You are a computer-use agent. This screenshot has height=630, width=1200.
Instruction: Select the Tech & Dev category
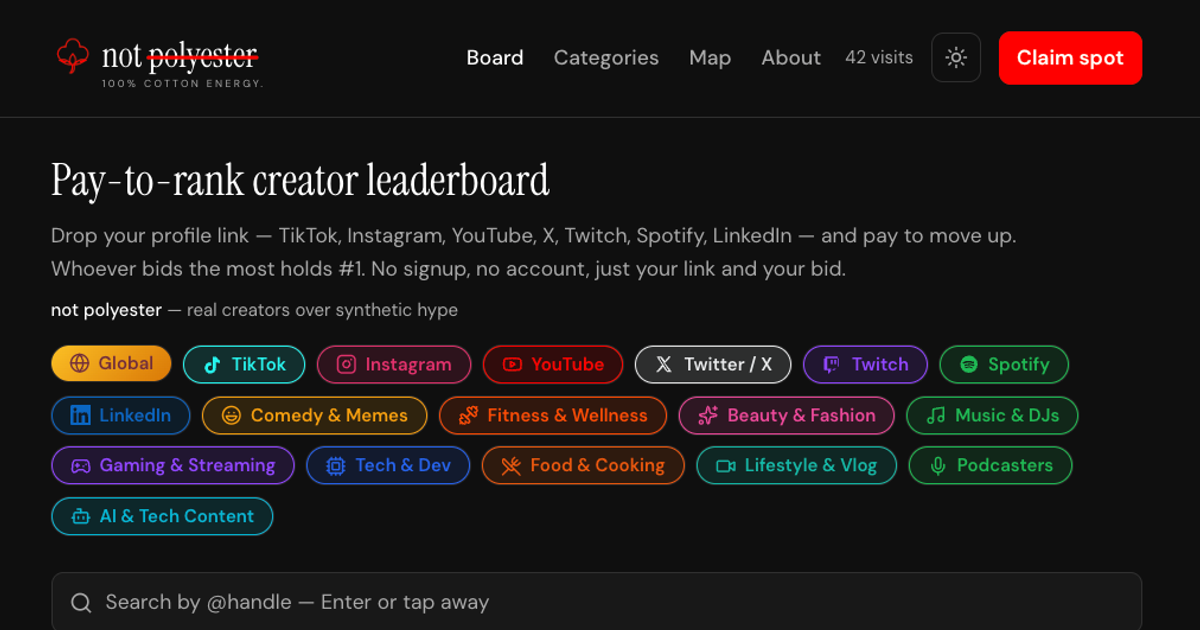388,465
